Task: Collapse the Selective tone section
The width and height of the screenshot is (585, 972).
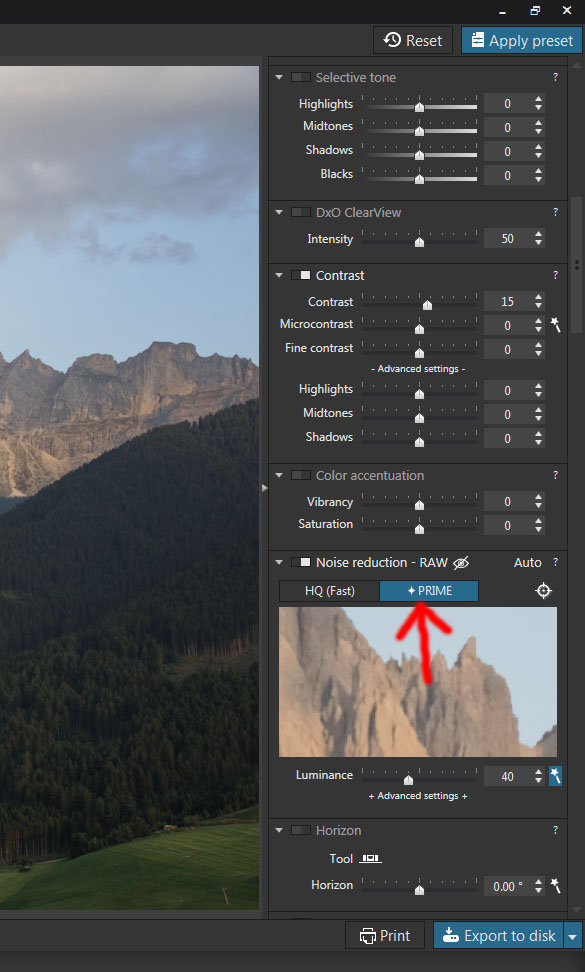Action: 279,77
